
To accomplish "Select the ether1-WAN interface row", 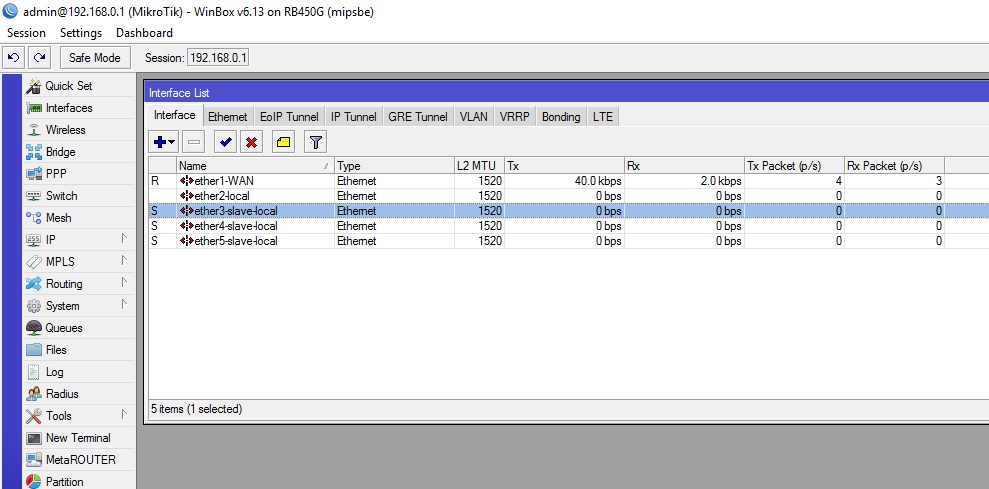I will point(568,181).
